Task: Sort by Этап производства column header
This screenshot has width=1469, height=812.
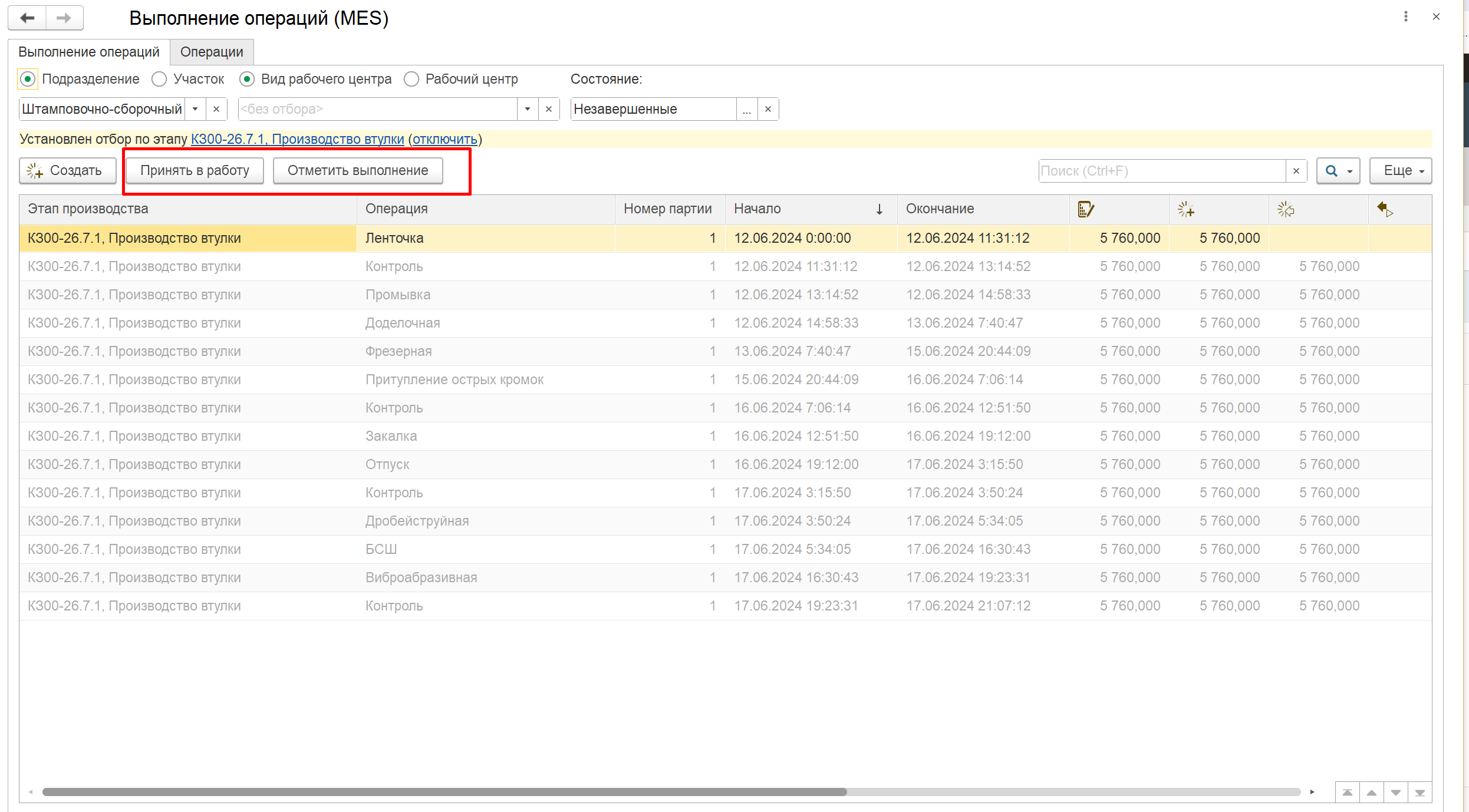Action: click(x=187, y=209)
